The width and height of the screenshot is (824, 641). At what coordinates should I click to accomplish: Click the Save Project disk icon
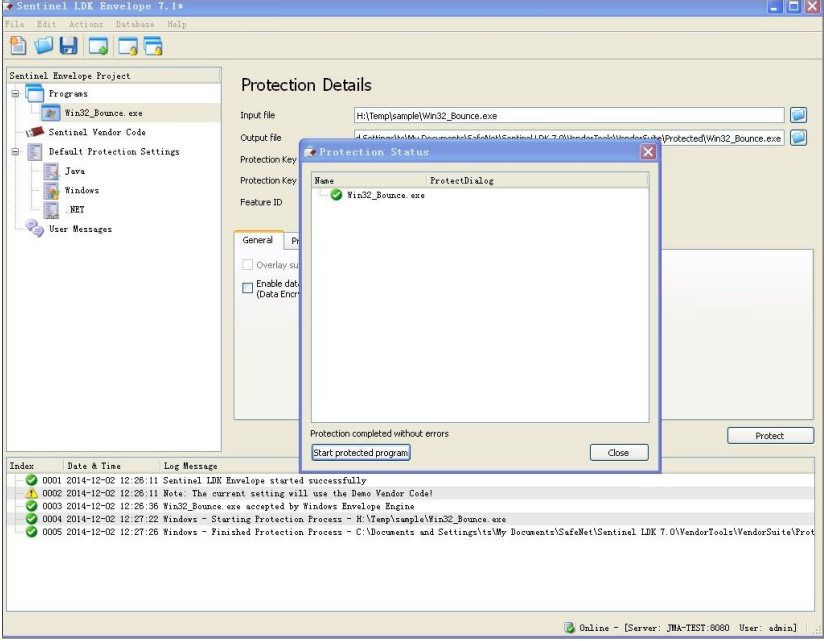[x=68, y=45]
